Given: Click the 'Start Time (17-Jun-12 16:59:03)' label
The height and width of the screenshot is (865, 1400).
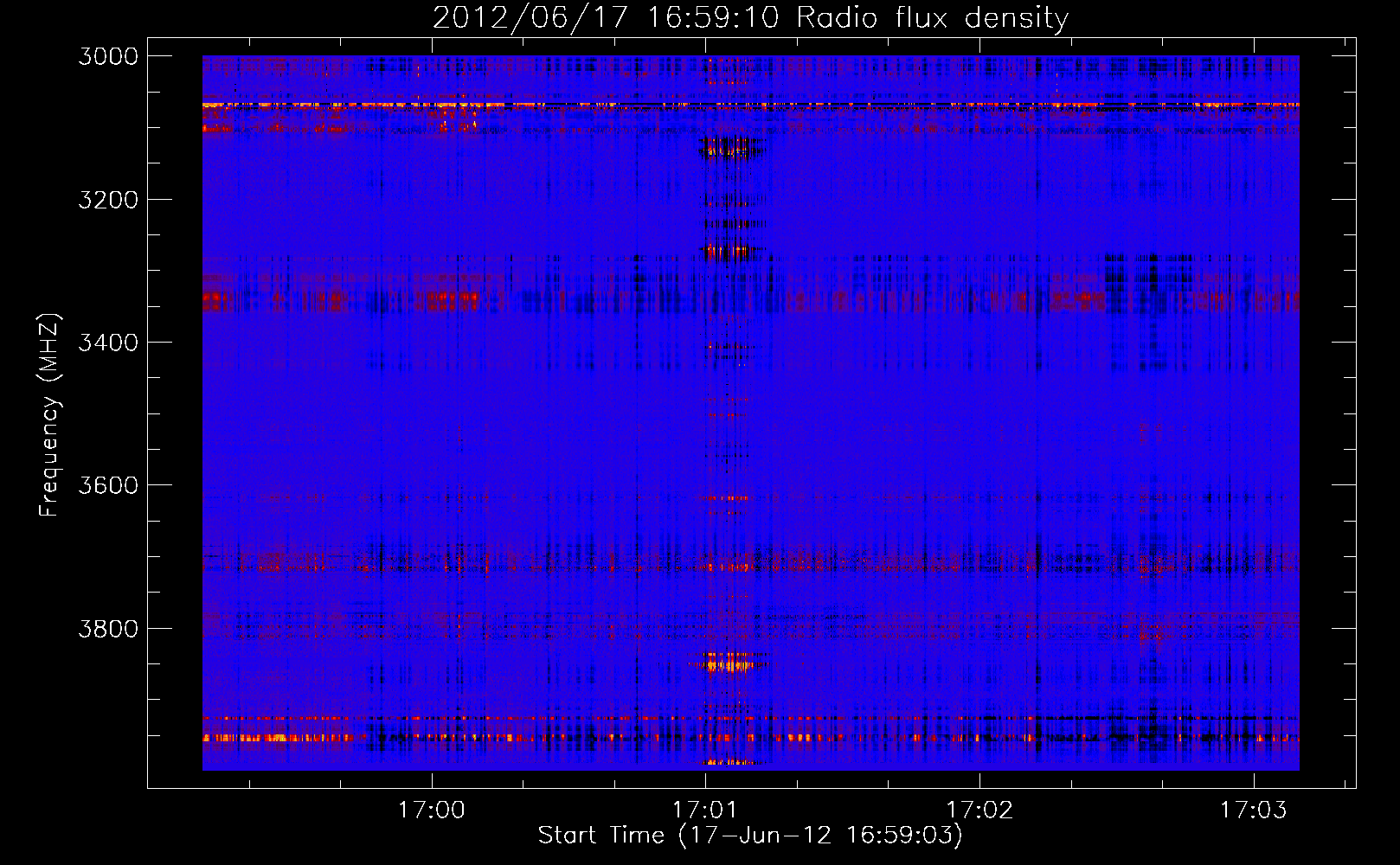Looking at the screenshot, I should tap(750, 836).
